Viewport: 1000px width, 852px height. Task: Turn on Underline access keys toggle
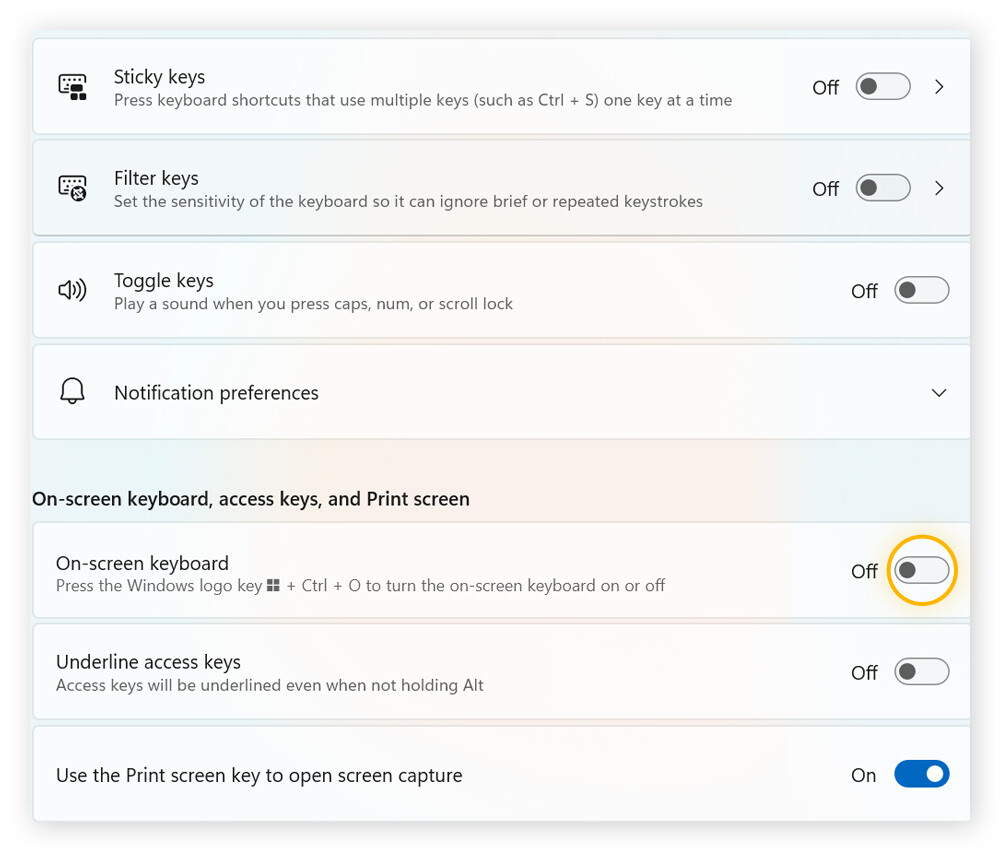pyautogui.click(x=921, y=672)
